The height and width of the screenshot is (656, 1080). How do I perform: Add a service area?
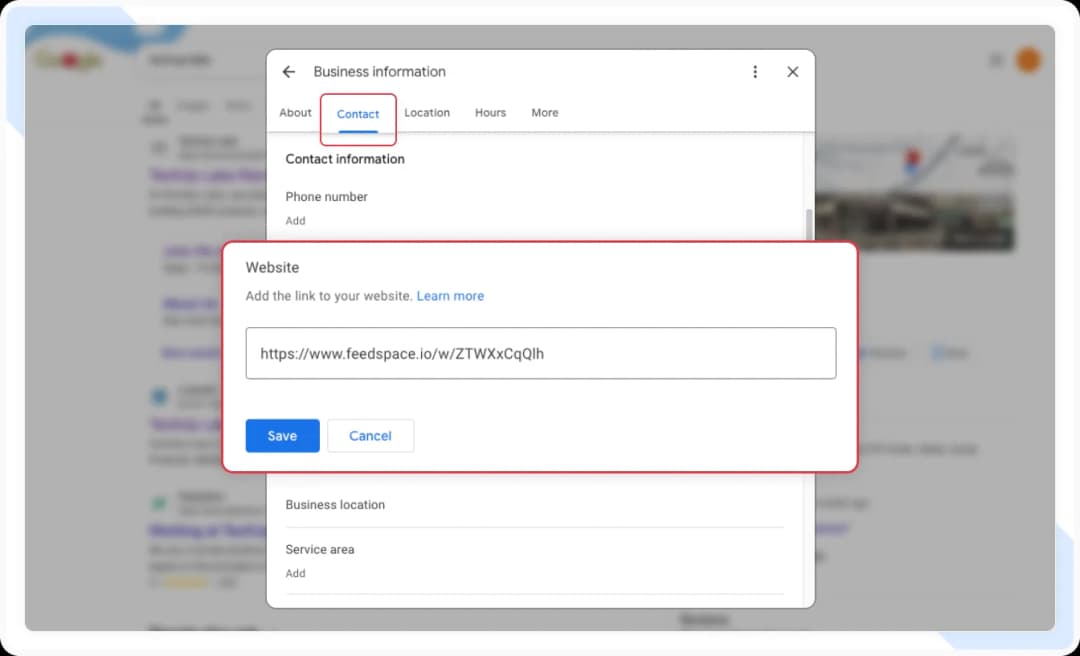[x=295, y=573]
